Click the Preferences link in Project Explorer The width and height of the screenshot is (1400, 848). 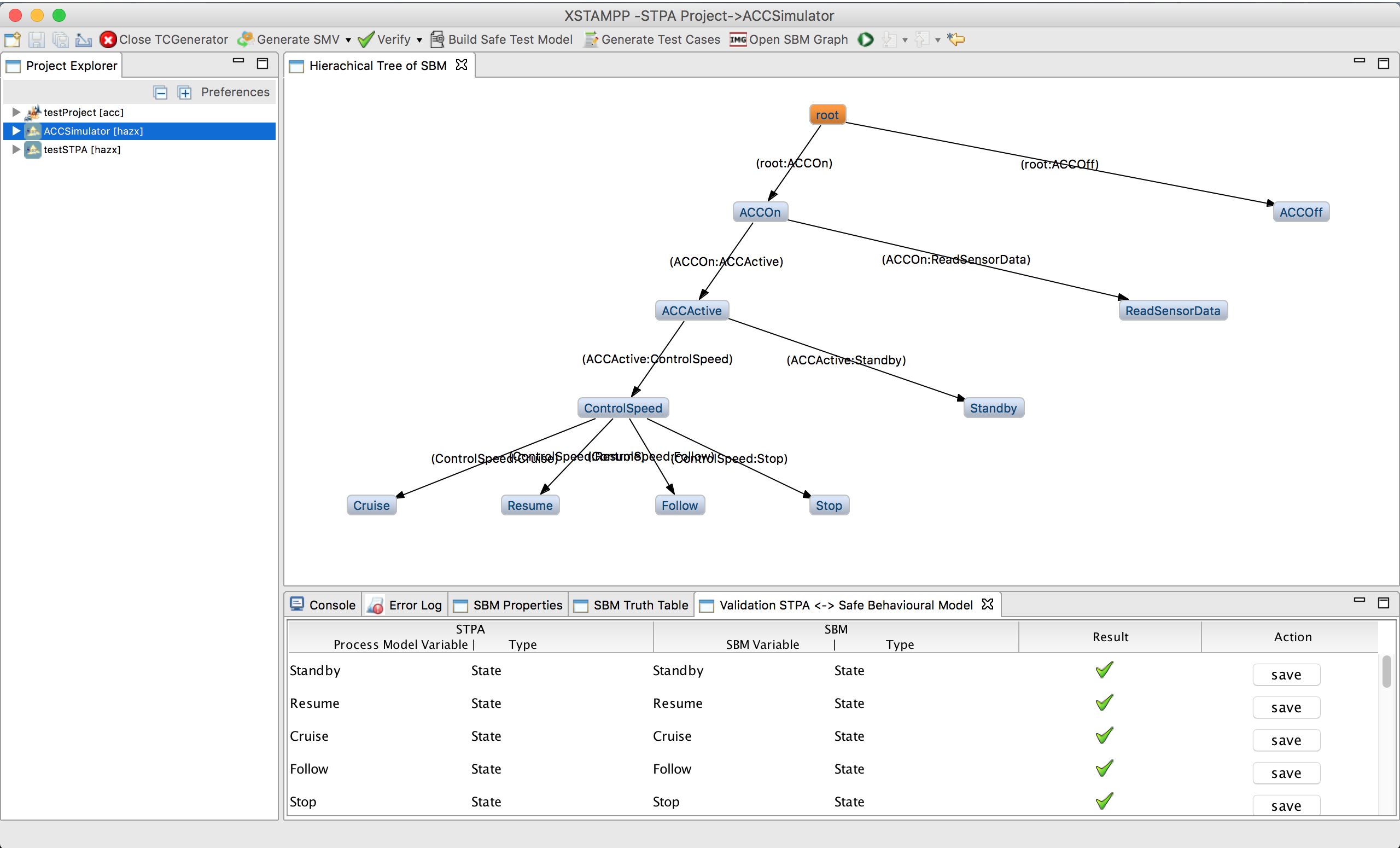[235, 92]
